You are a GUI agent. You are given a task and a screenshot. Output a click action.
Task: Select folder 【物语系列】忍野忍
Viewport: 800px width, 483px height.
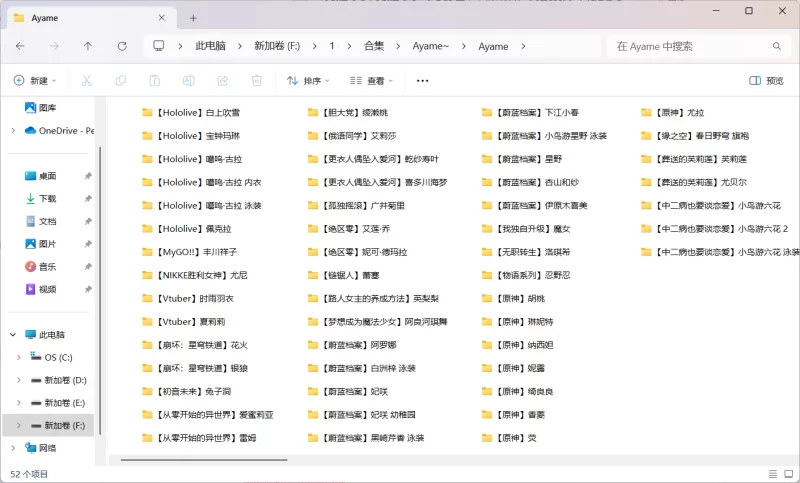[526, 275]
